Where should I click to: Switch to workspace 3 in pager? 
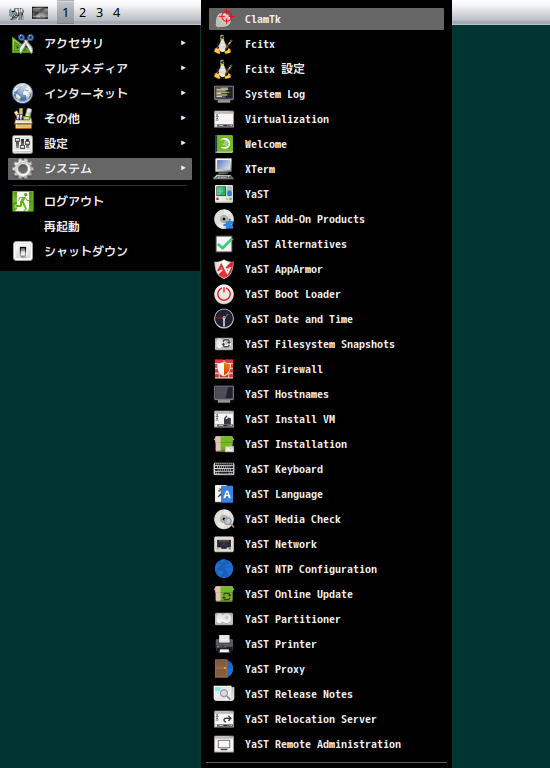pos(99,12)
